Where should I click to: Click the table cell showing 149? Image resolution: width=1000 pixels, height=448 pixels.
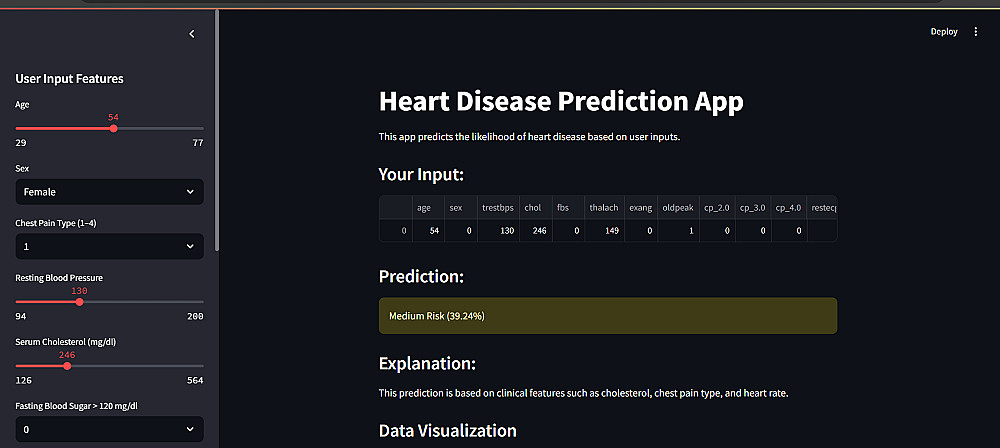click(x=603, y=231)
